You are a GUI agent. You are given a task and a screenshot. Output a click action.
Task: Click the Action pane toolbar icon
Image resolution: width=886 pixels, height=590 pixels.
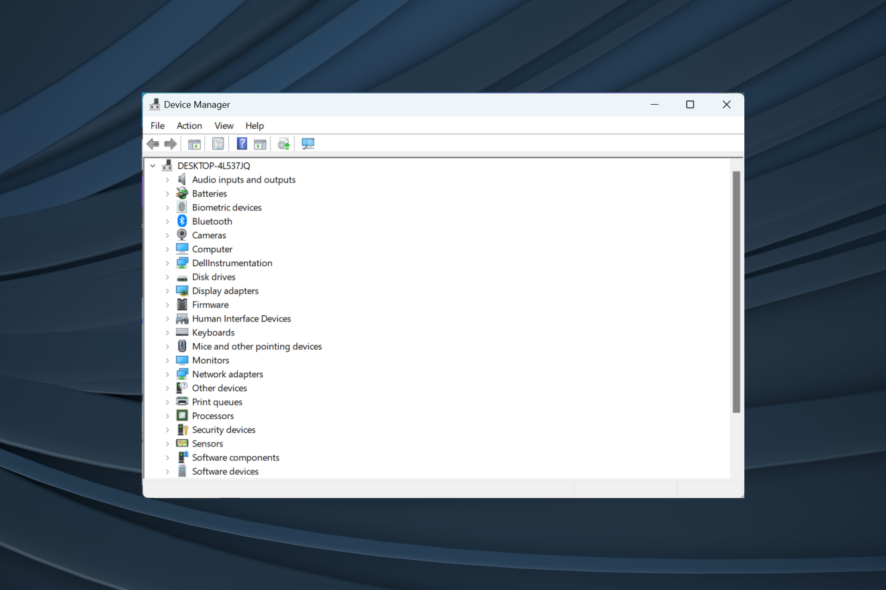coord(260,144)
